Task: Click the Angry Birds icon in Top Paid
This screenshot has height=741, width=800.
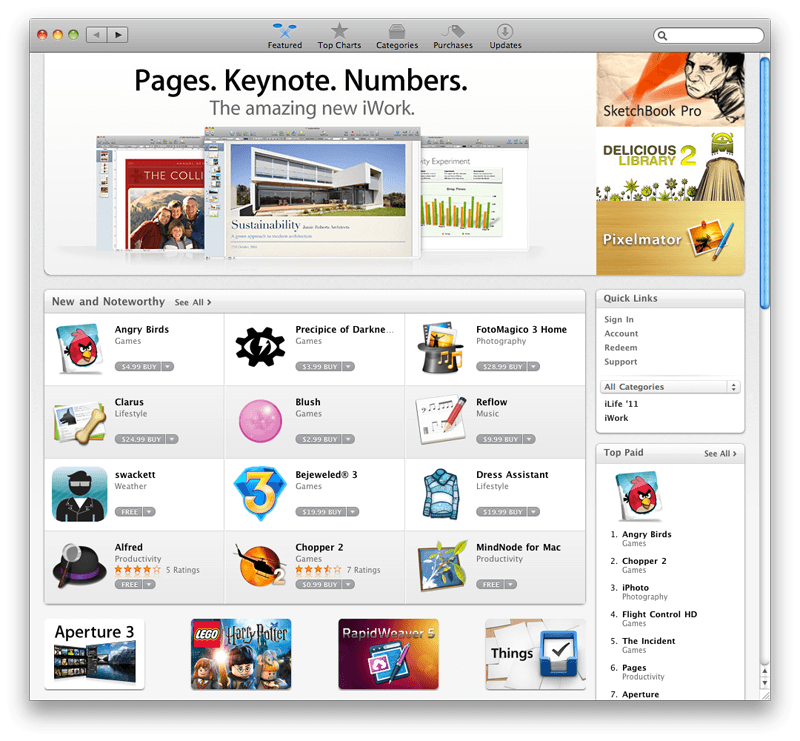Action: (639, 496)
